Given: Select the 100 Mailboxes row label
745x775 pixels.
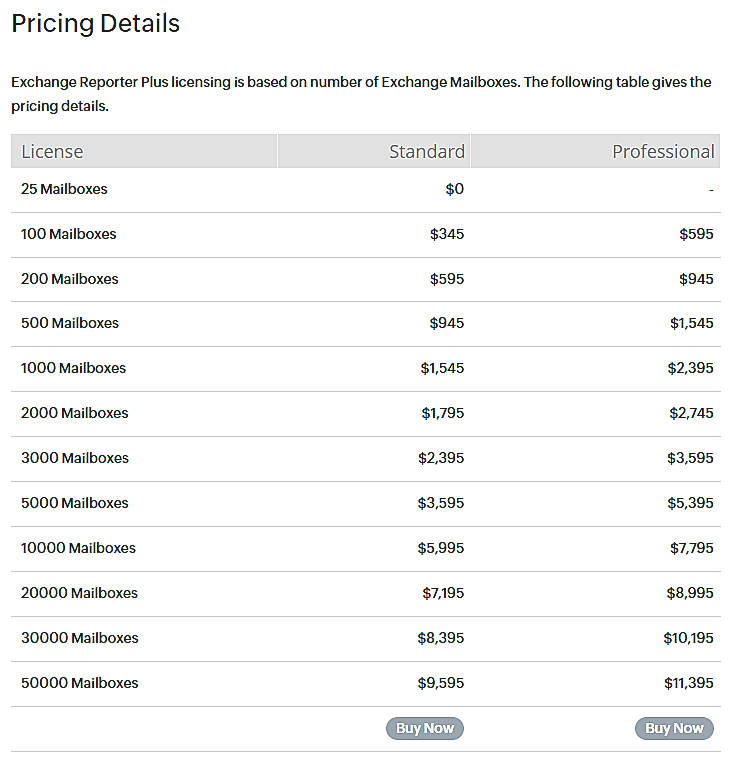Looking at the screenshot, I should click(68, 234).
